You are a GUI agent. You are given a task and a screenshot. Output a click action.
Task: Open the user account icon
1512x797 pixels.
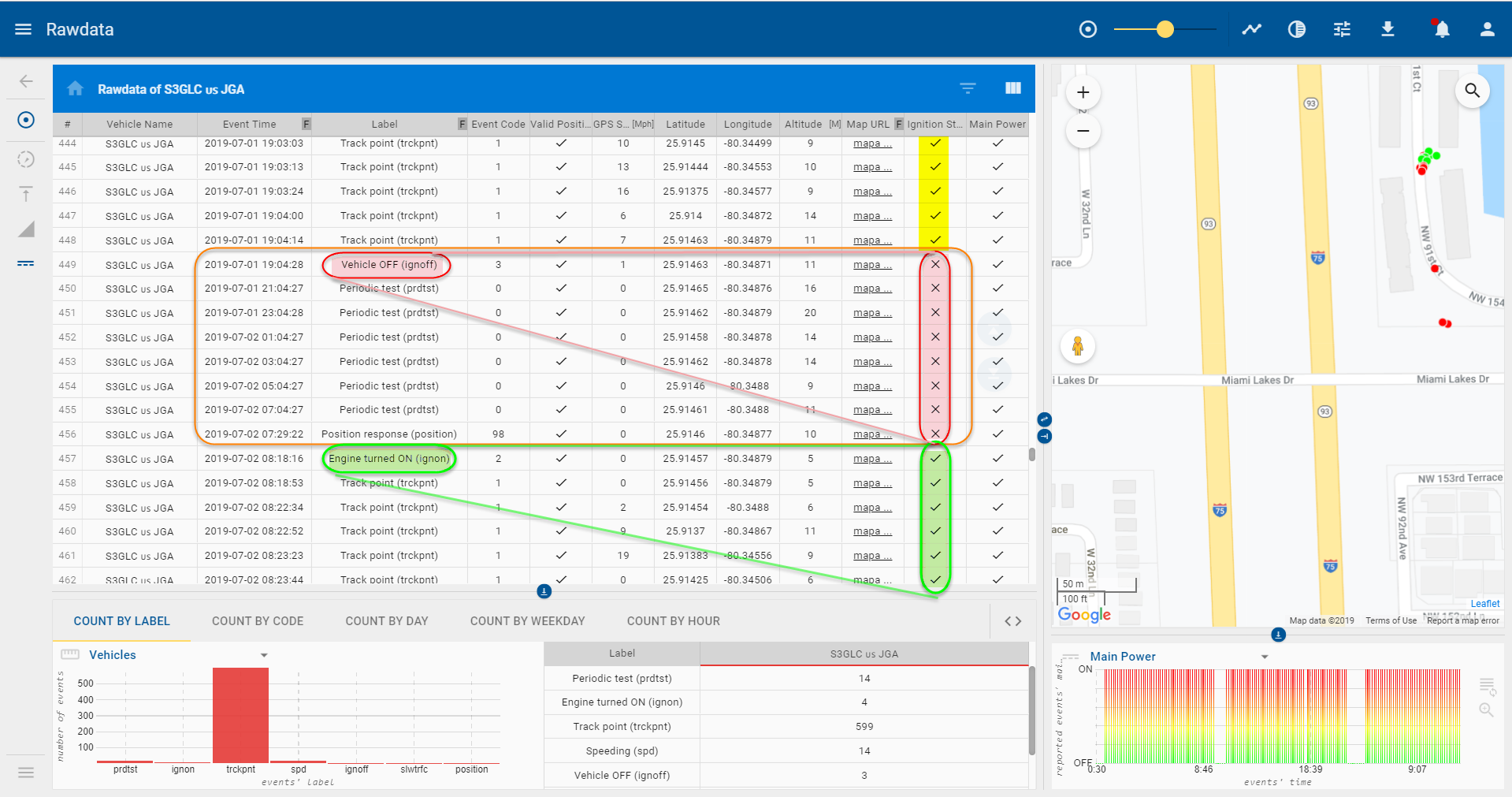coord(1487,29)
